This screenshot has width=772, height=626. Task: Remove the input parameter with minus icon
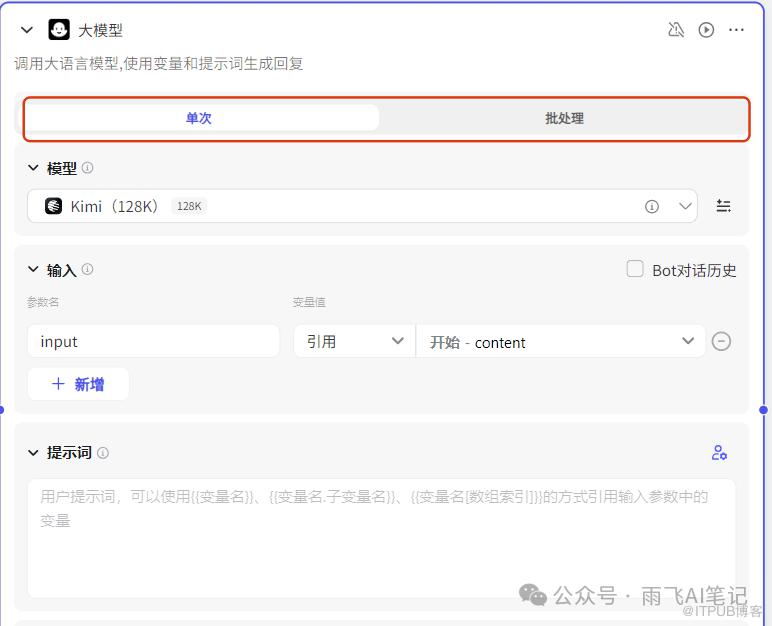[x=721, y=341]
